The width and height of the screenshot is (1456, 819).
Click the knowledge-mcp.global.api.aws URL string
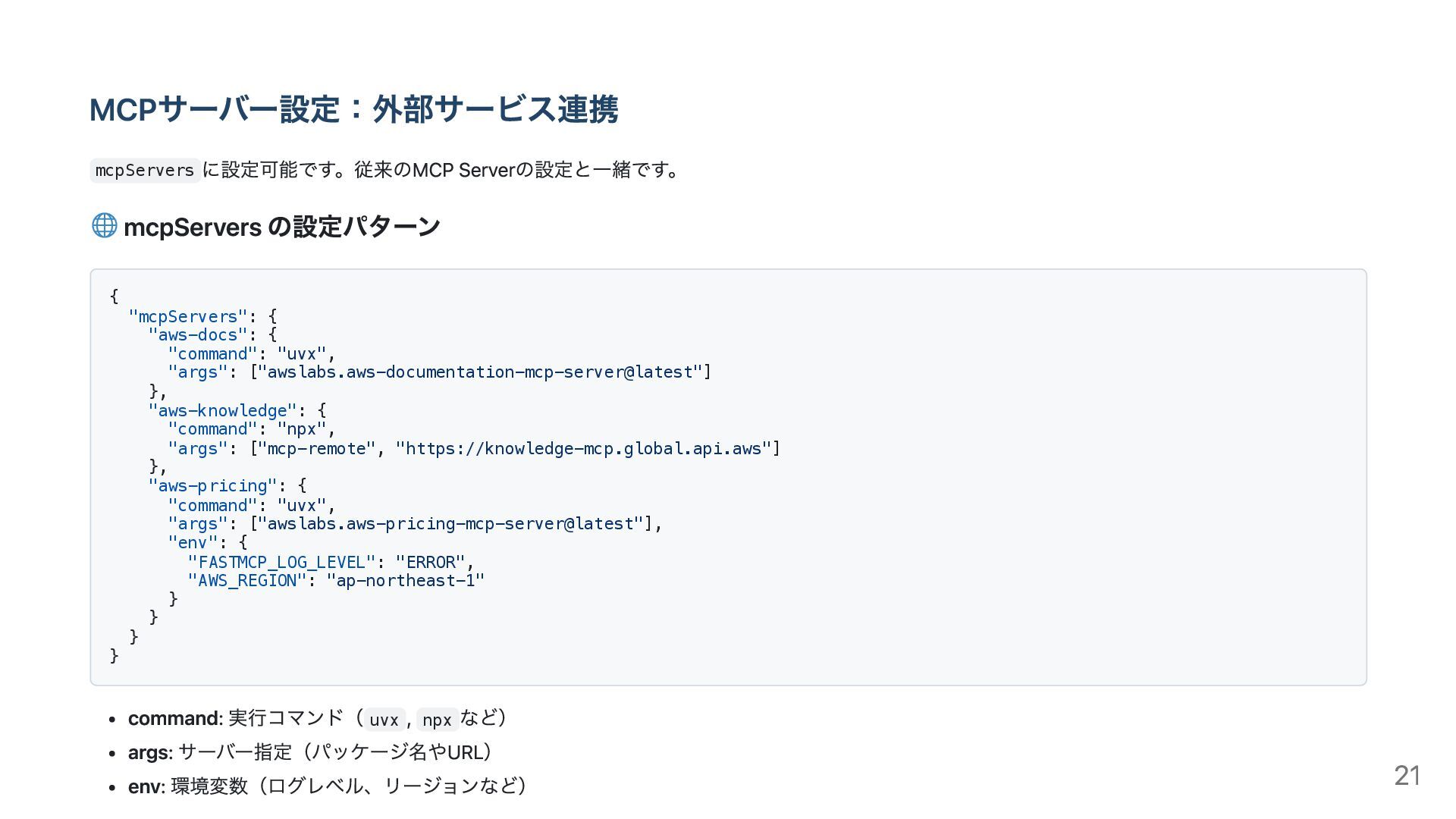click(x=583, y=448)
